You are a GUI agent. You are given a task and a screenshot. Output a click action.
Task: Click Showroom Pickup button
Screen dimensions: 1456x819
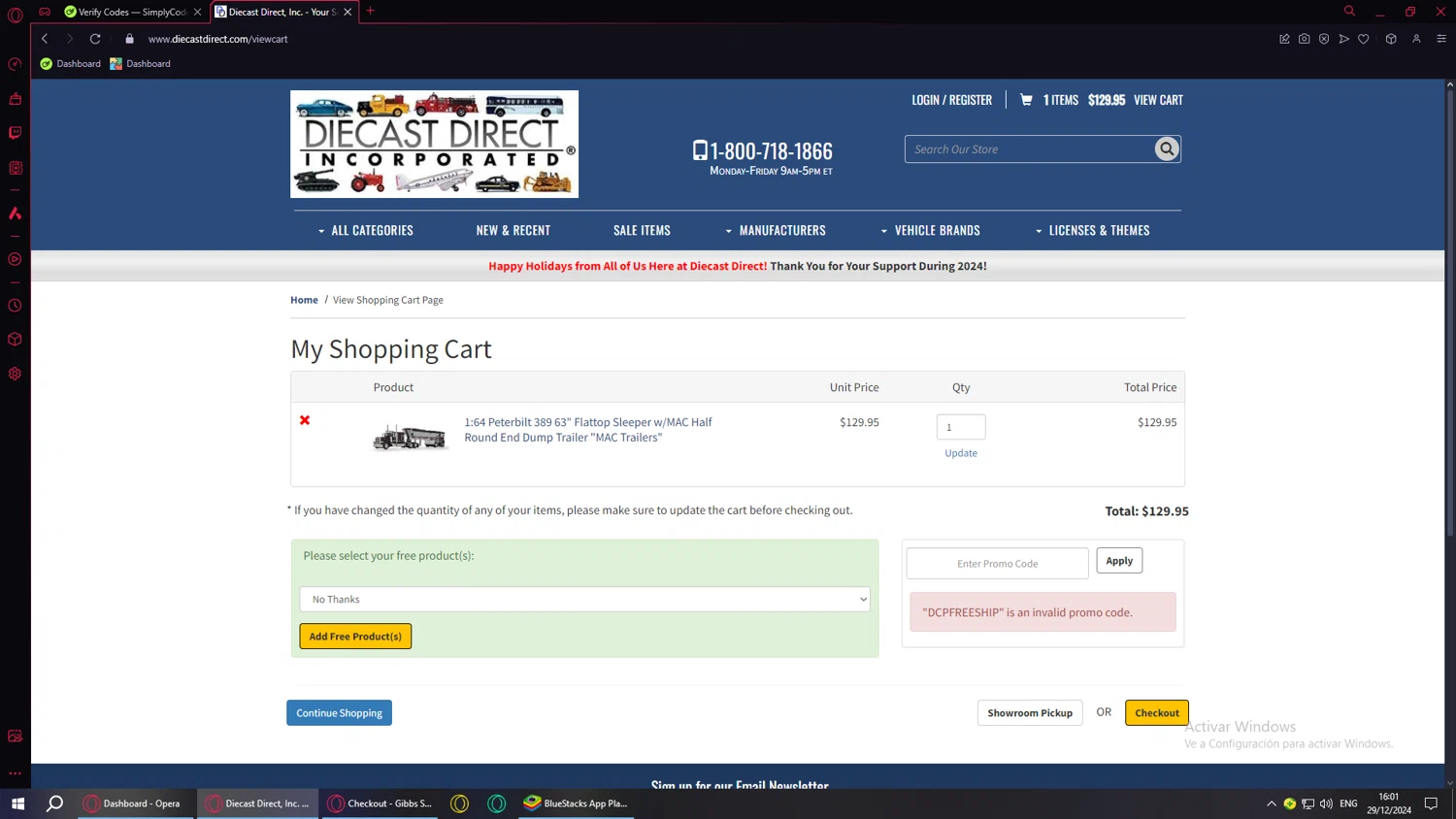tap(1030, 713)
